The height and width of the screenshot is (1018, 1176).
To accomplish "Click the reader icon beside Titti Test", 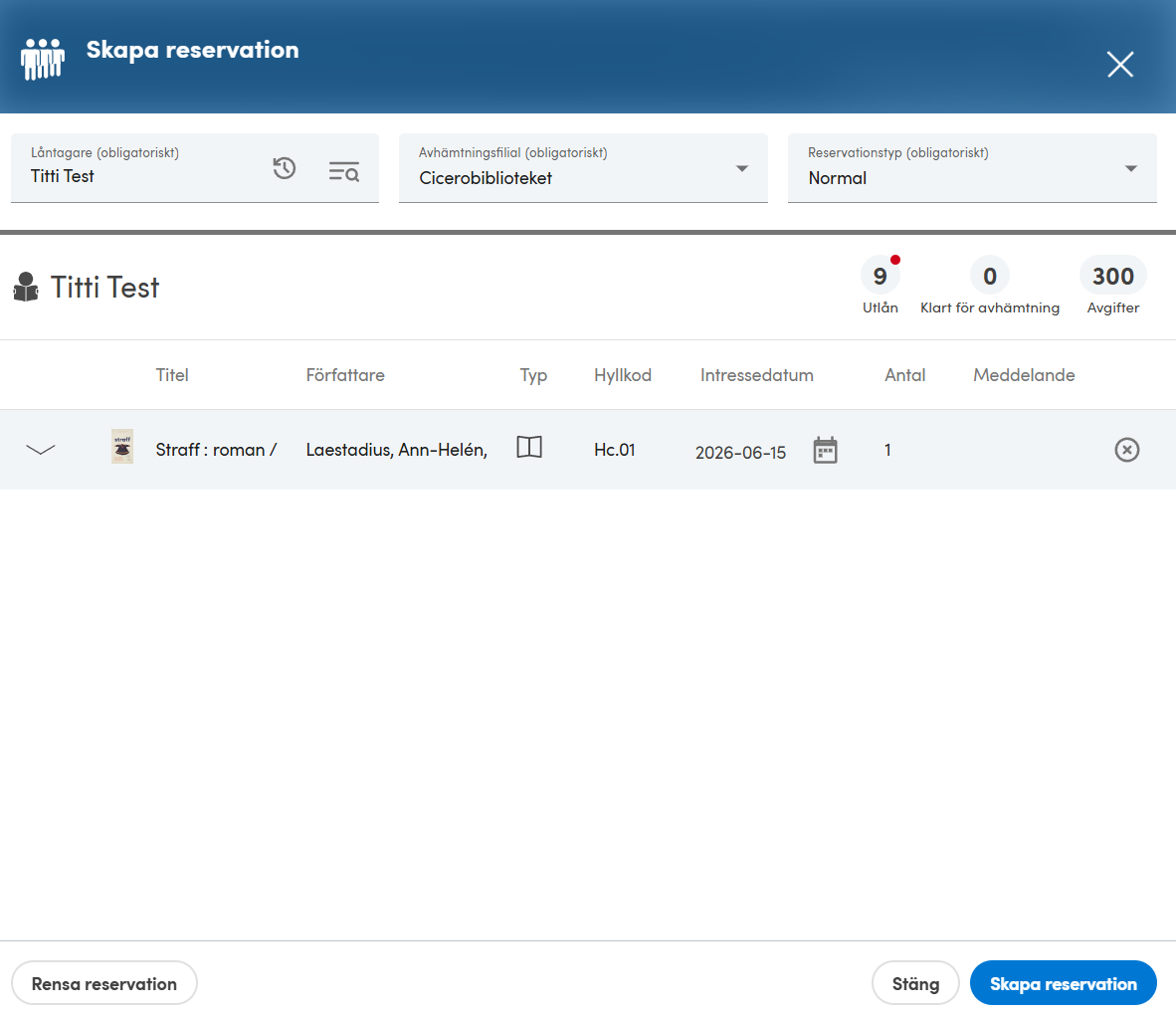I will click(x=26, y=288).
